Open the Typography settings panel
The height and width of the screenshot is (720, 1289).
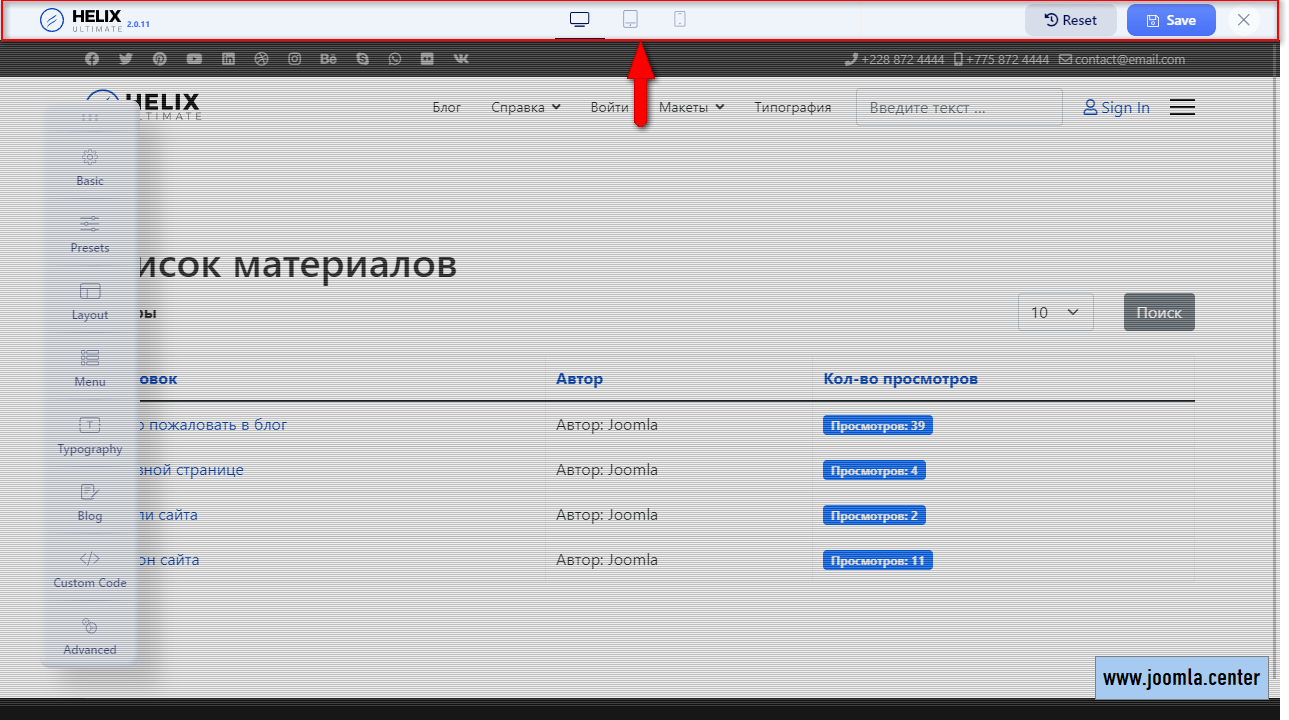pyautogui.click(x=90, y=435)
